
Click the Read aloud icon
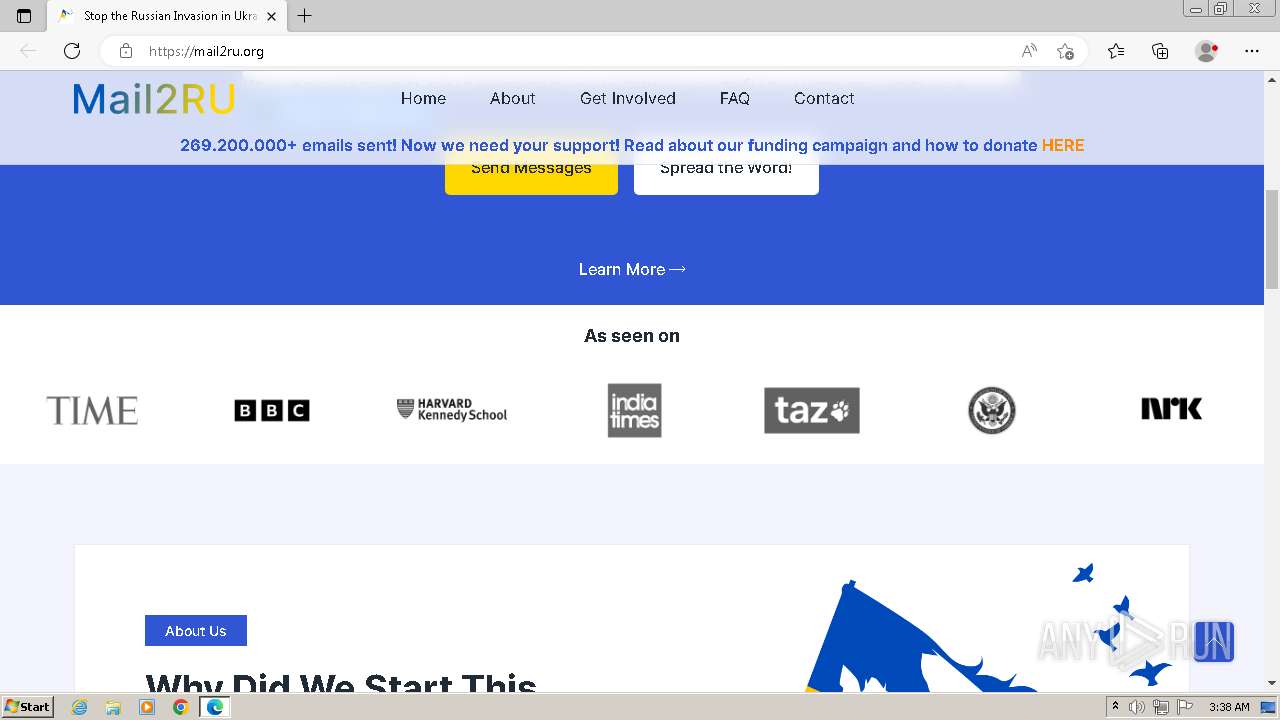click(1029, 51)
